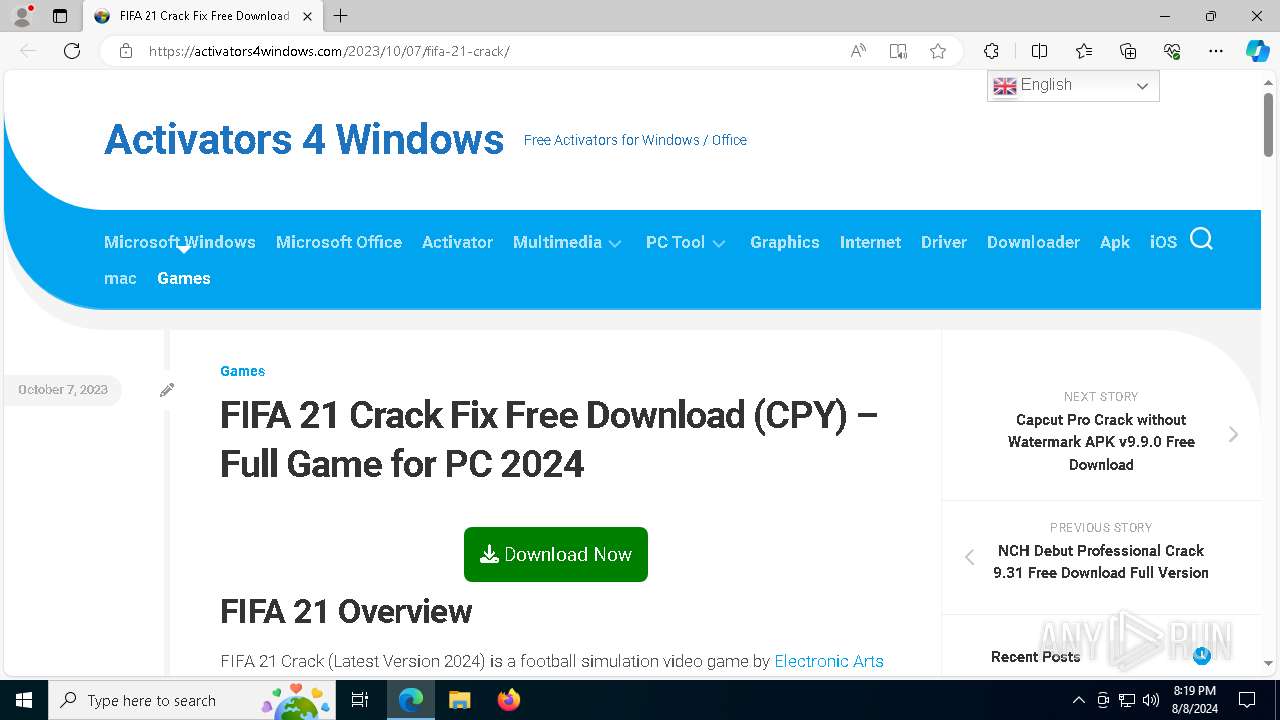
Task: Open notification center icon
Action: pos(1247,700)
